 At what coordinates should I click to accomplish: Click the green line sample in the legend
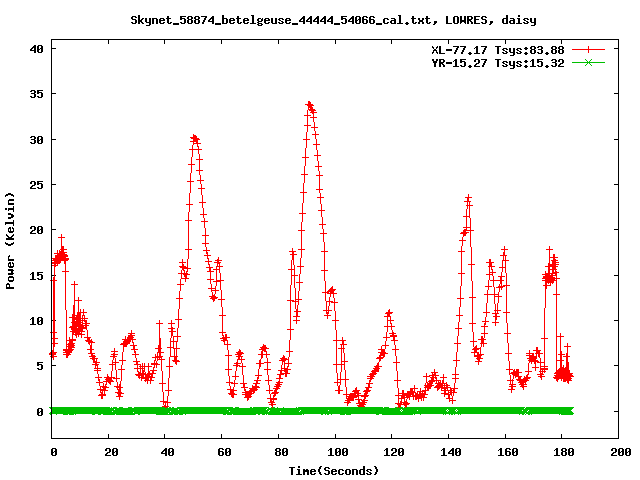(x=588, y=62)
